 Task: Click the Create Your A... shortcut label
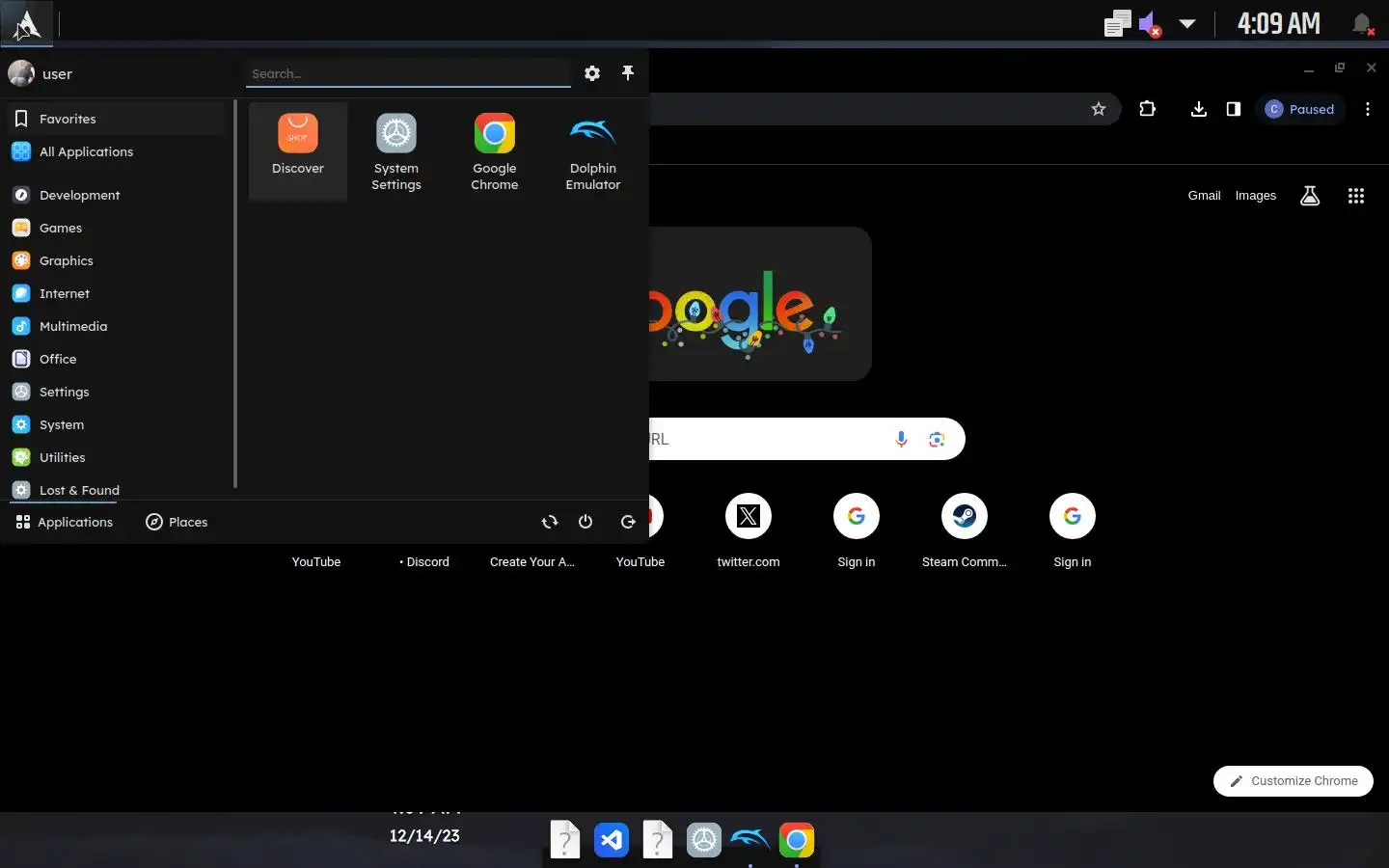(x=532, y=561)
